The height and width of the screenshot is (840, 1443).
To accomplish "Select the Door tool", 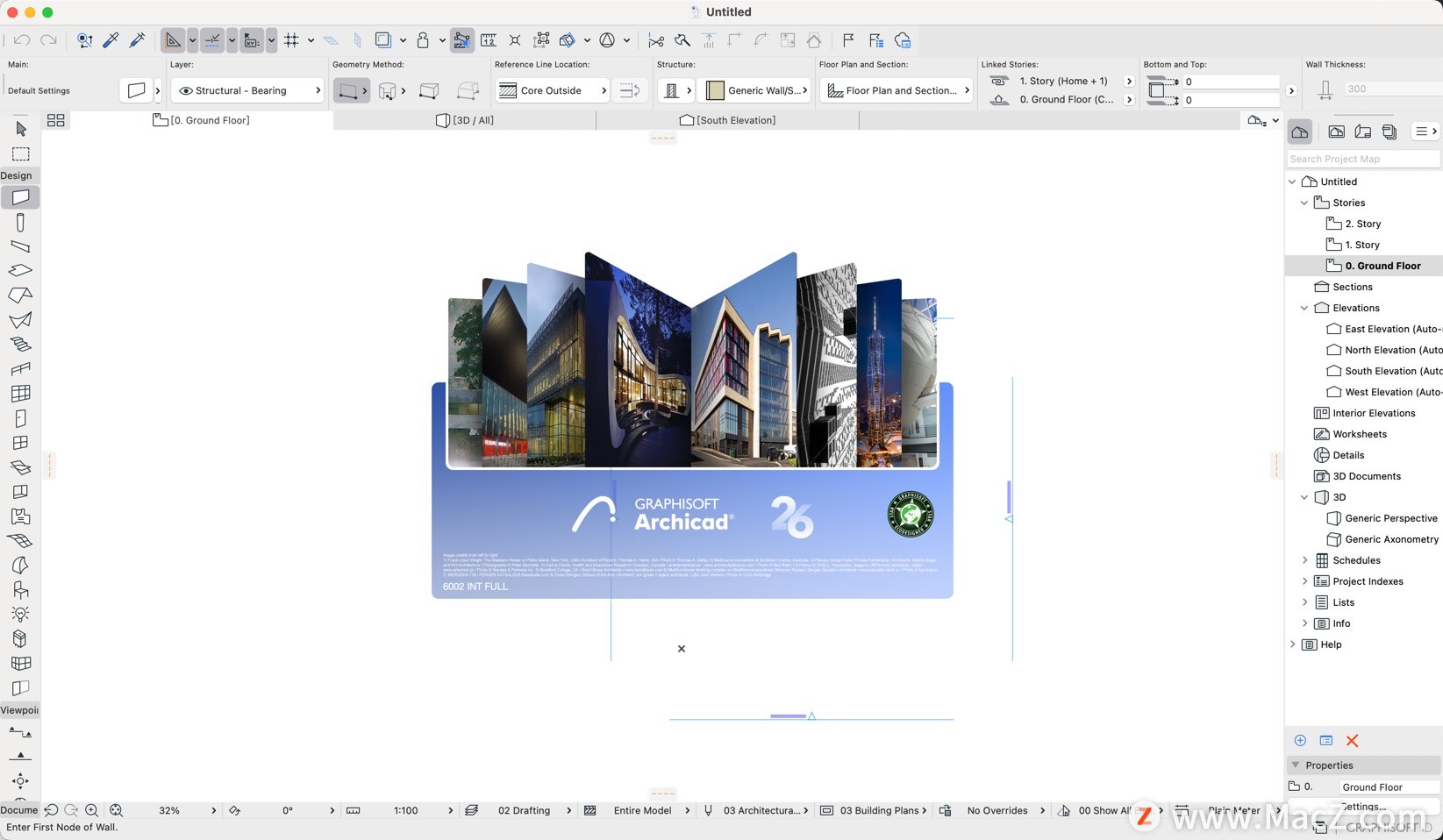I will click(x=21, y=418).
